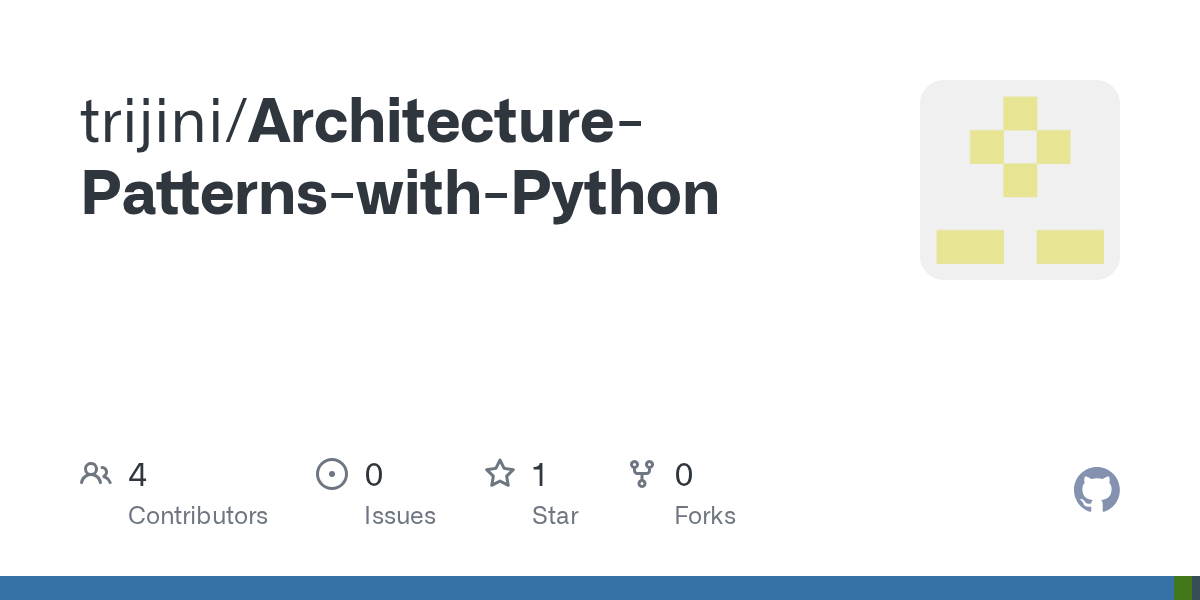The height and width of the screenshot is (600, 1200).
Task: Click the contributor count 4
Action: (138, 475)
